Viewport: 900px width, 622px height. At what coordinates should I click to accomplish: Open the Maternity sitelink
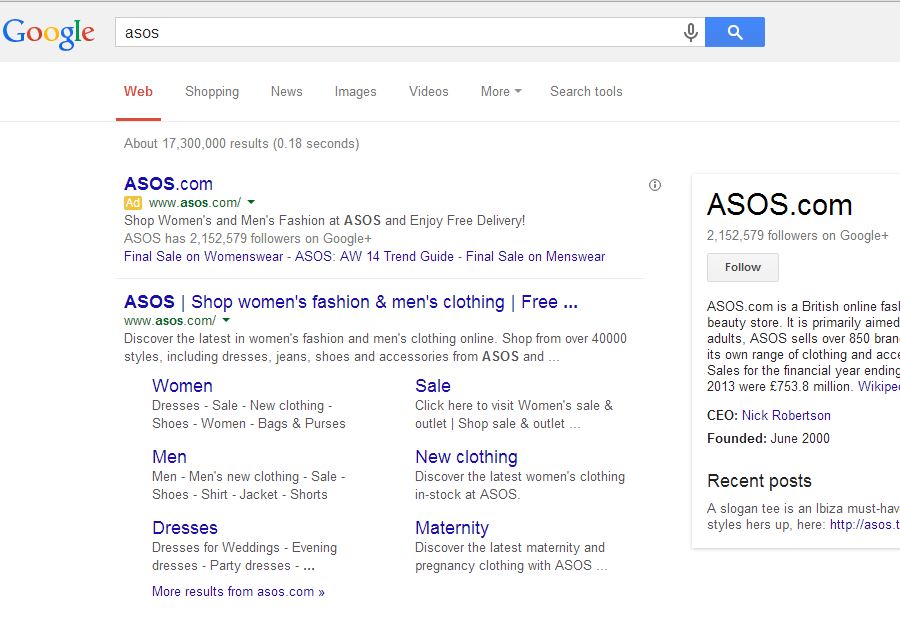(x=452, y=528)
